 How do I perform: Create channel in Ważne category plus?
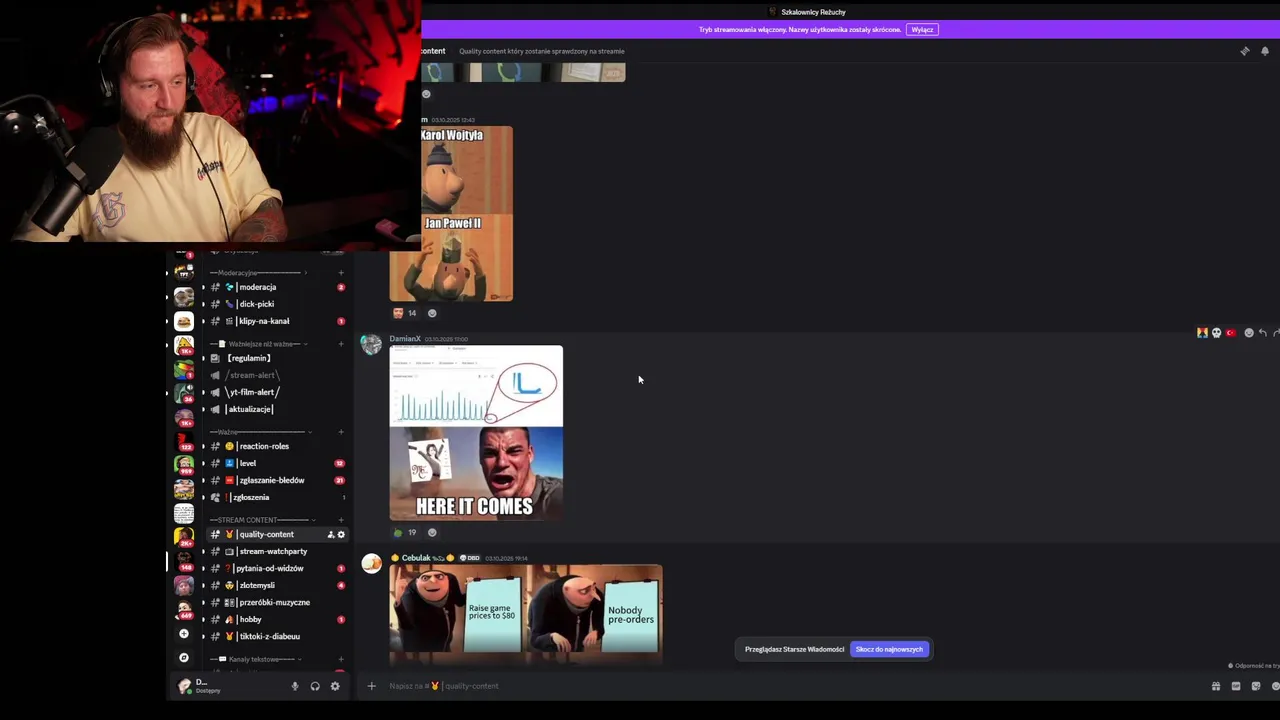click(x=341, y=432)
